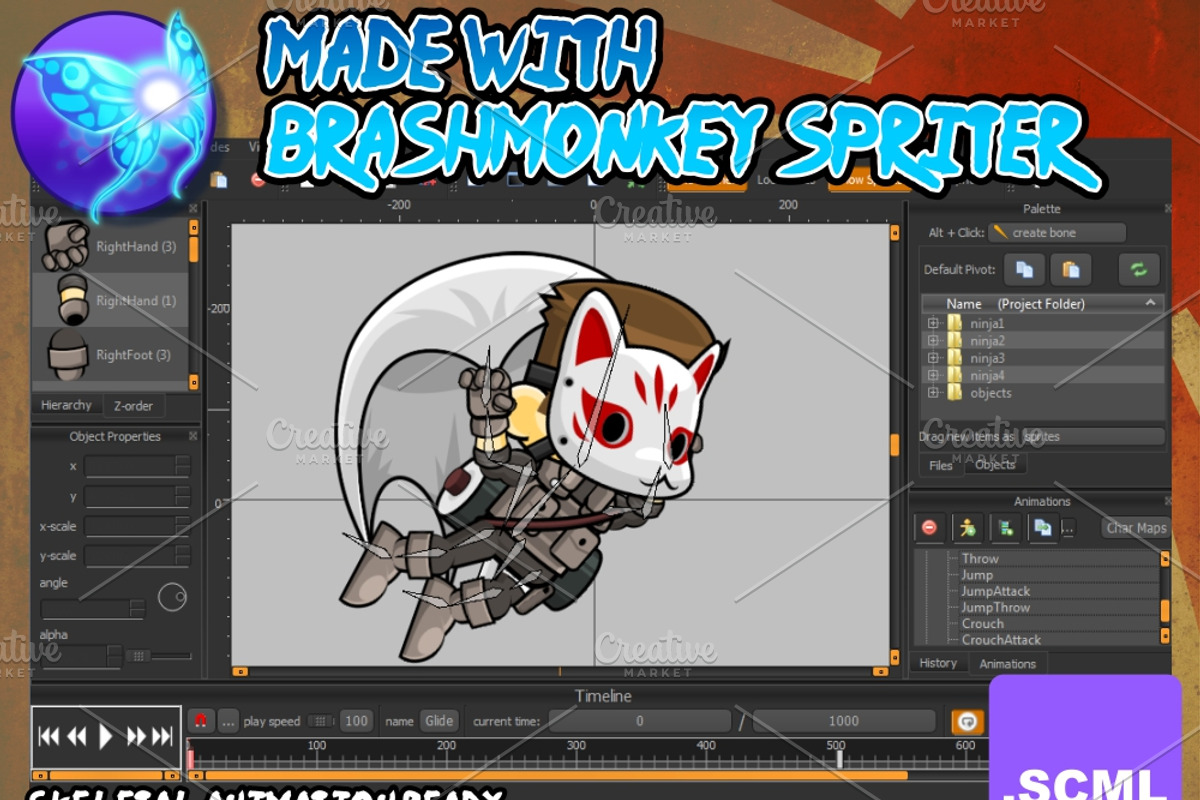Expand the ninja3 folder

pos(933,358)
